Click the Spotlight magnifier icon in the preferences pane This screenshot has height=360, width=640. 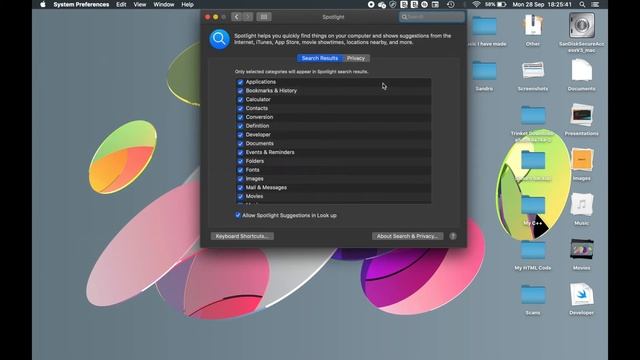tap(219, 39)
